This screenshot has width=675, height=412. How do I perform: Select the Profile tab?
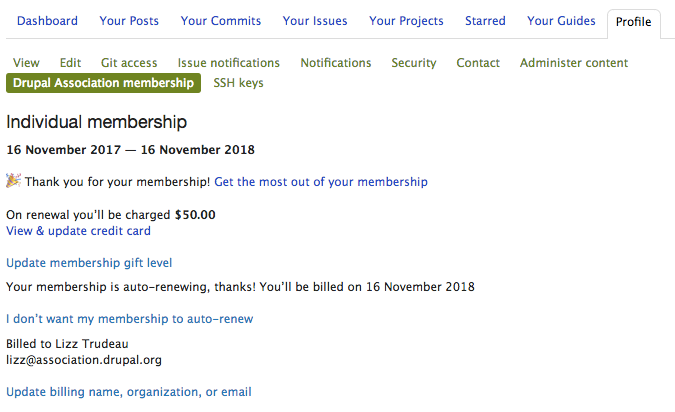[634, 22]
